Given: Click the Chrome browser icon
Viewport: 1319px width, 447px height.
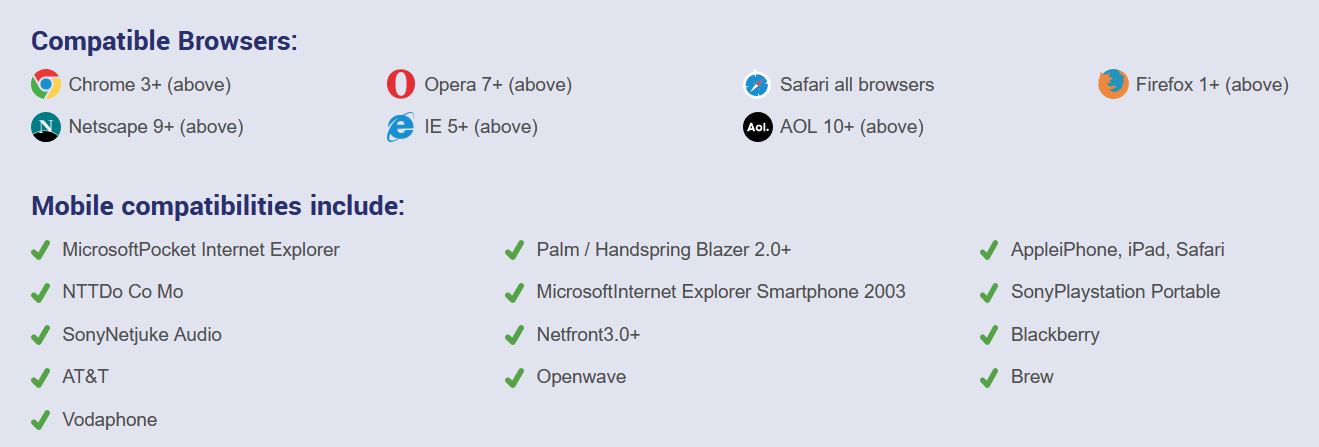Looking at the screenshot, I should [46, 85].
